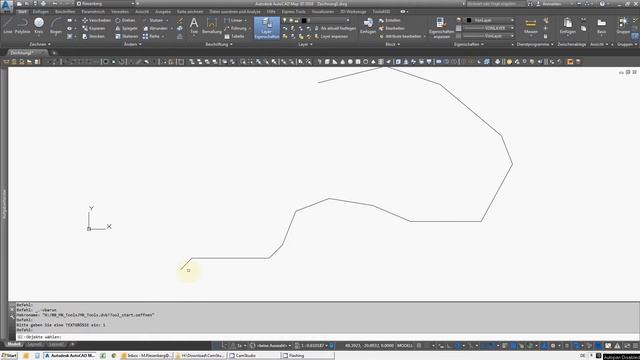Click Als aktuell festlegen layer button
Screen dimensions: 640x360
point(335,28)
